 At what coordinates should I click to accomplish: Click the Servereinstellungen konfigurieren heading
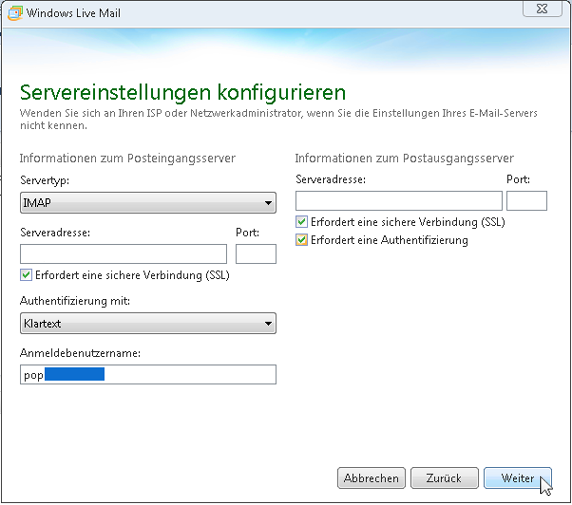(x=183, y=92)
